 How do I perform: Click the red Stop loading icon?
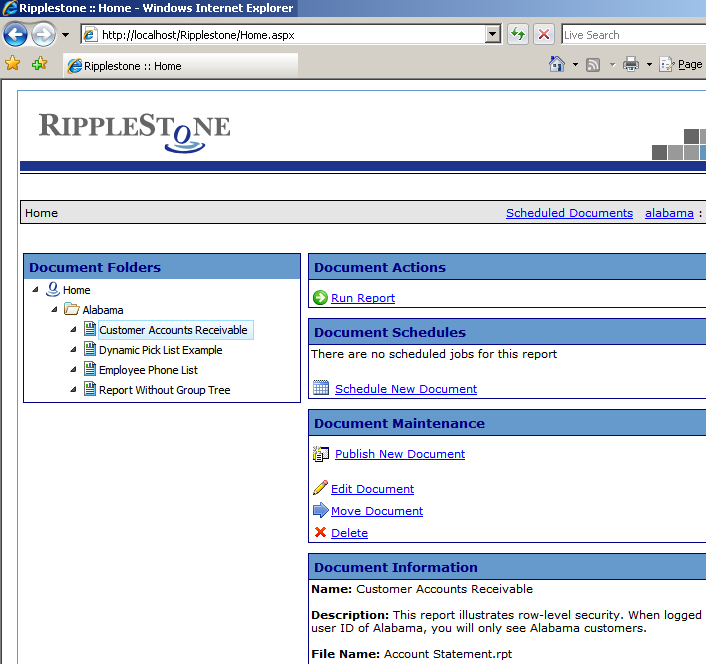pos(544,34)
